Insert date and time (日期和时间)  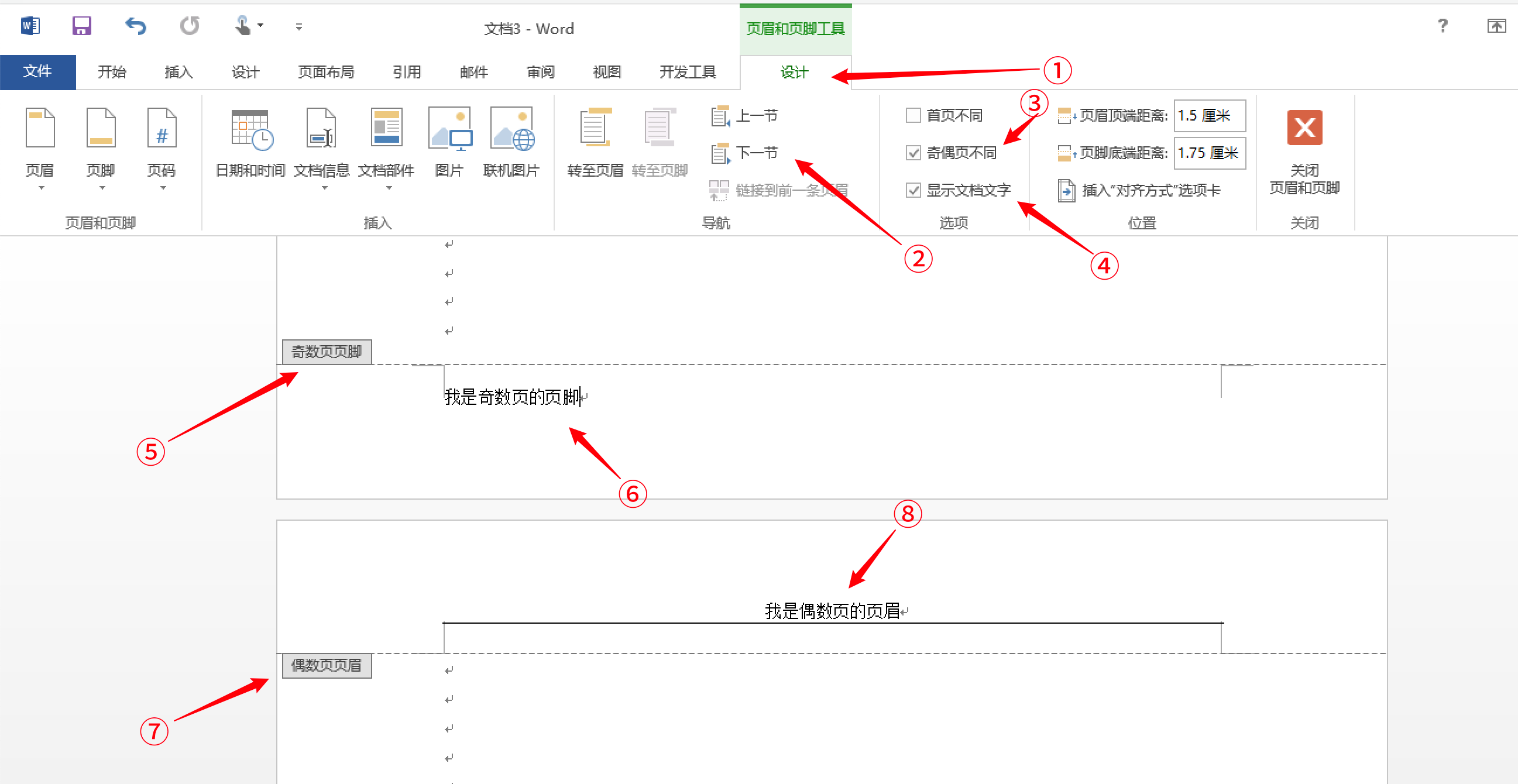click(249, 142)
